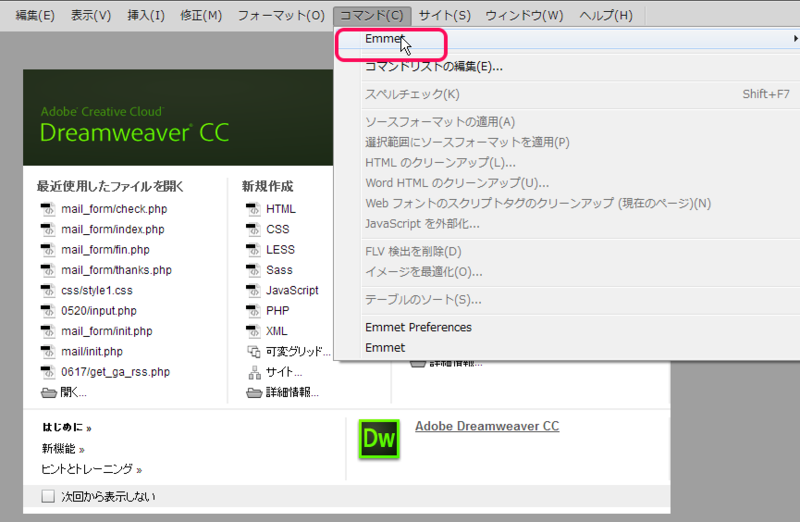Open the ウィンドウ(W) menu
The image size is (800, 522).
[x=524, y=15]
